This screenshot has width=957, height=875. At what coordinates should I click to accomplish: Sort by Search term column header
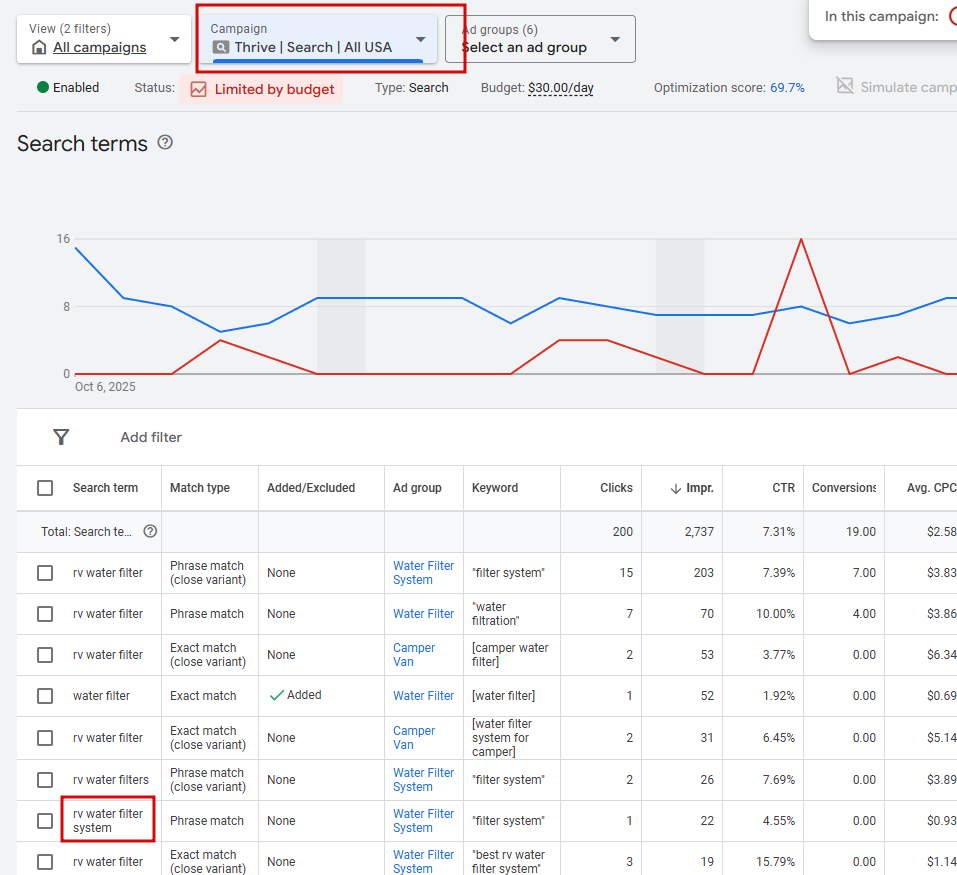105,488
